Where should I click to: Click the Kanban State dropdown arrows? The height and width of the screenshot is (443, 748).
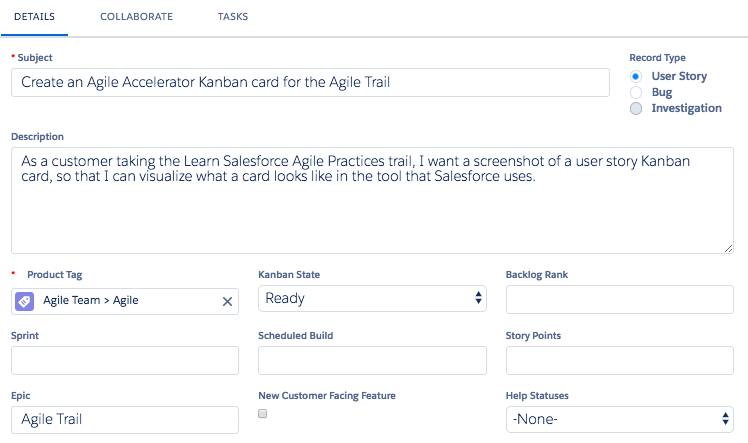478,298
